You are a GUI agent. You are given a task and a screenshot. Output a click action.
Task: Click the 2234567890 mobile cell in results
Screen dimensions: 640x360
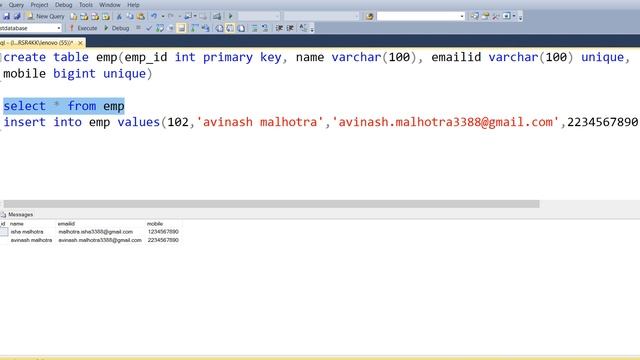pos(163,240)
